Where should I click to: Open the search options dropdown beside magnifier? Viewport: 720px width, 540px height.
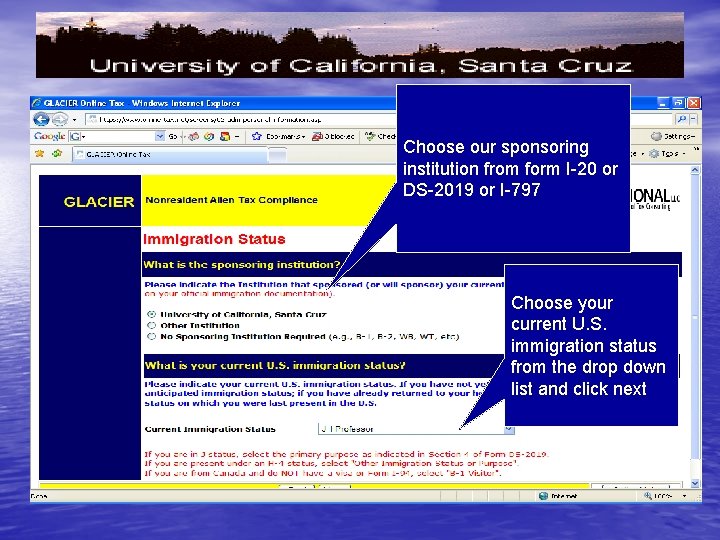(x=693, y=119)
